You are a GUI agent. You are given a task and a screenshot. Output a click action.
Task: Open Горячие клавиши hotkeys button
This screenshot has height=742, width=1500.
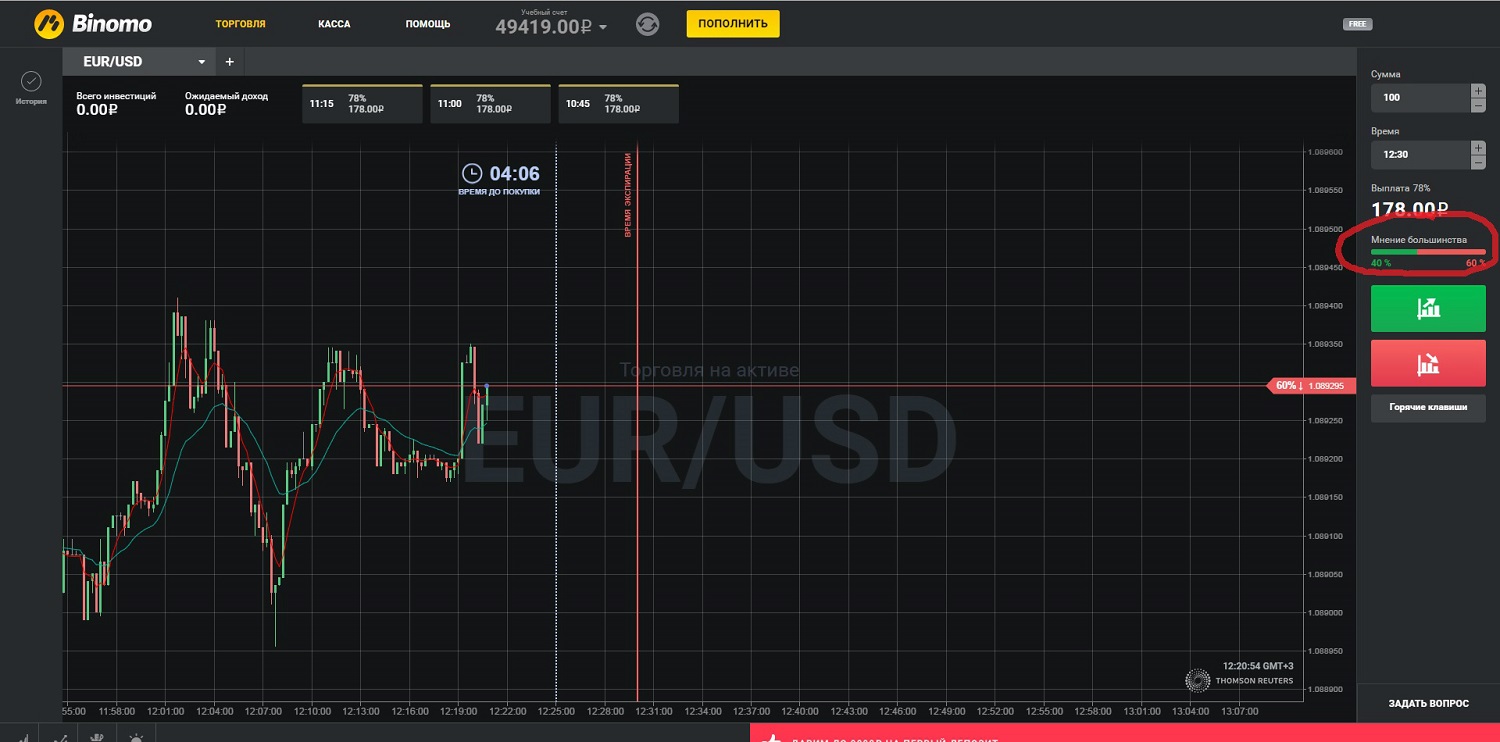click(x=1428, y=408)
